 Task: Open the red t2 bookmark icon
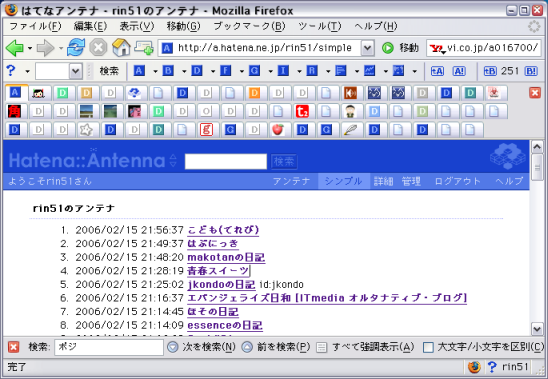[x=302, y=112]
